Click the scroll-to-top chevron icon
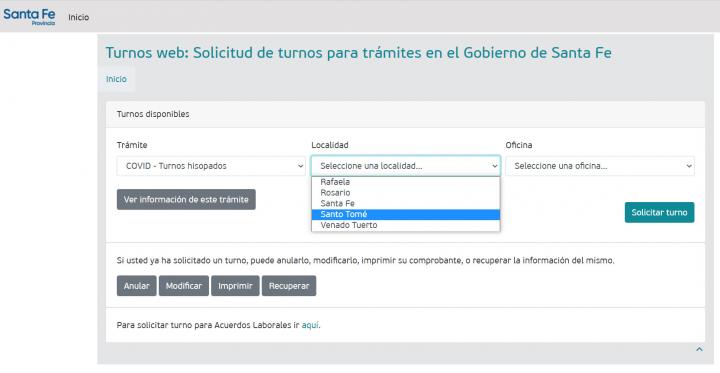 point(699,350)
